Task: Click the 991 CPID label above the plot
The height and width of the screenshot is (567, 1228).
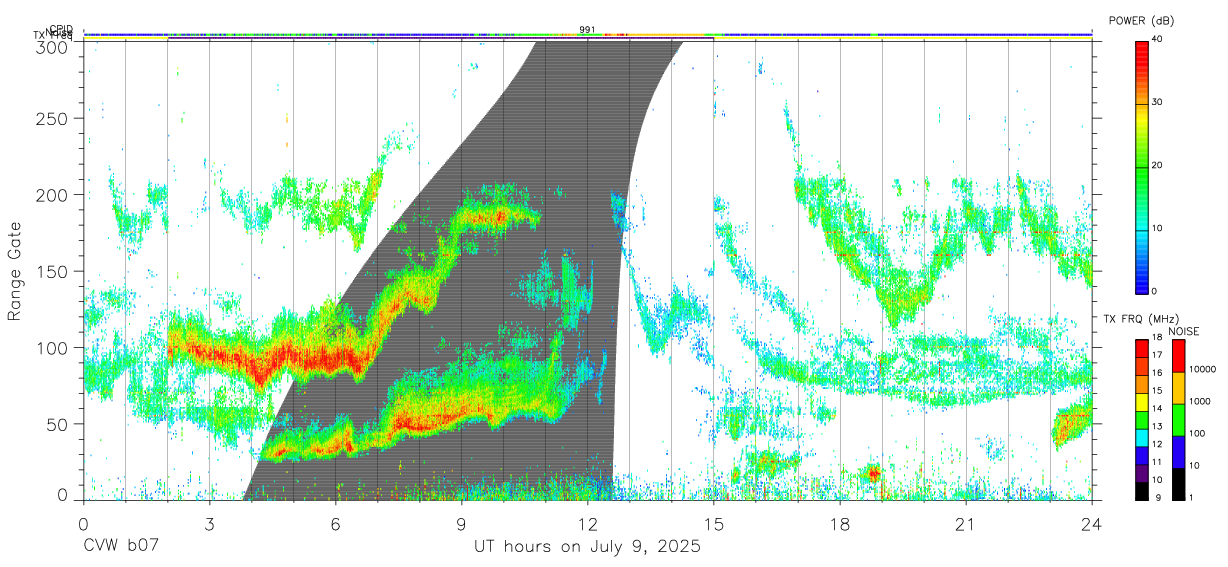Action: coord(588,29)
